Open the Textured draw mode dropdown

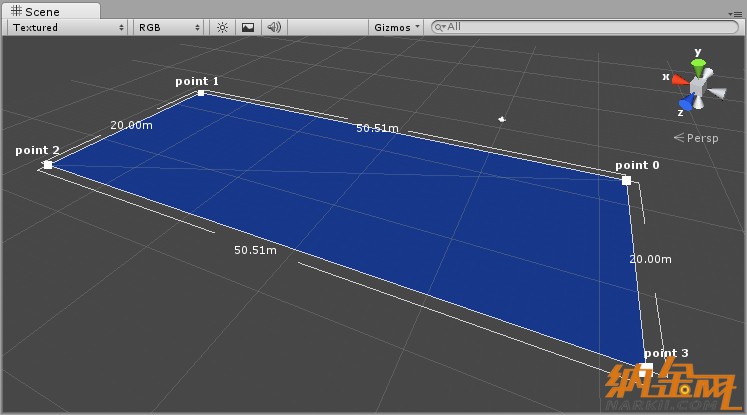pyautogui.click(x=68, y=28)
